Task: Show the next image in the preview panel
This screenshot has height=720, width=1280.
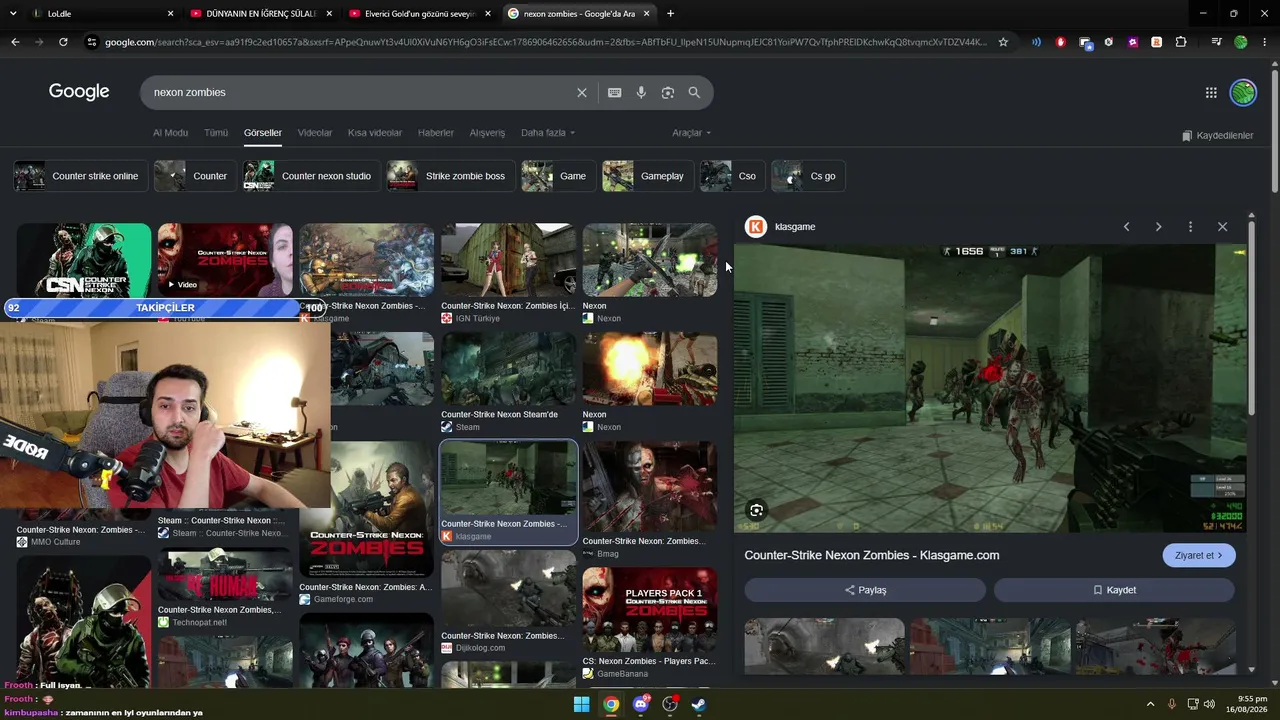Action: click(1158, 227)
